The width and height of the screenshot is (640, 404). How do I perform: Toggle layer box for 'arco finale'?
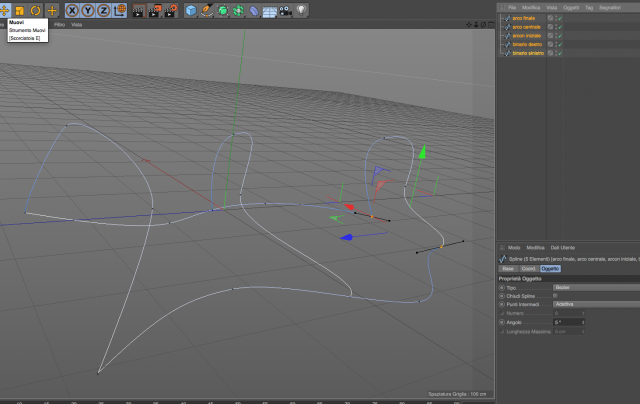pos(550,18)
